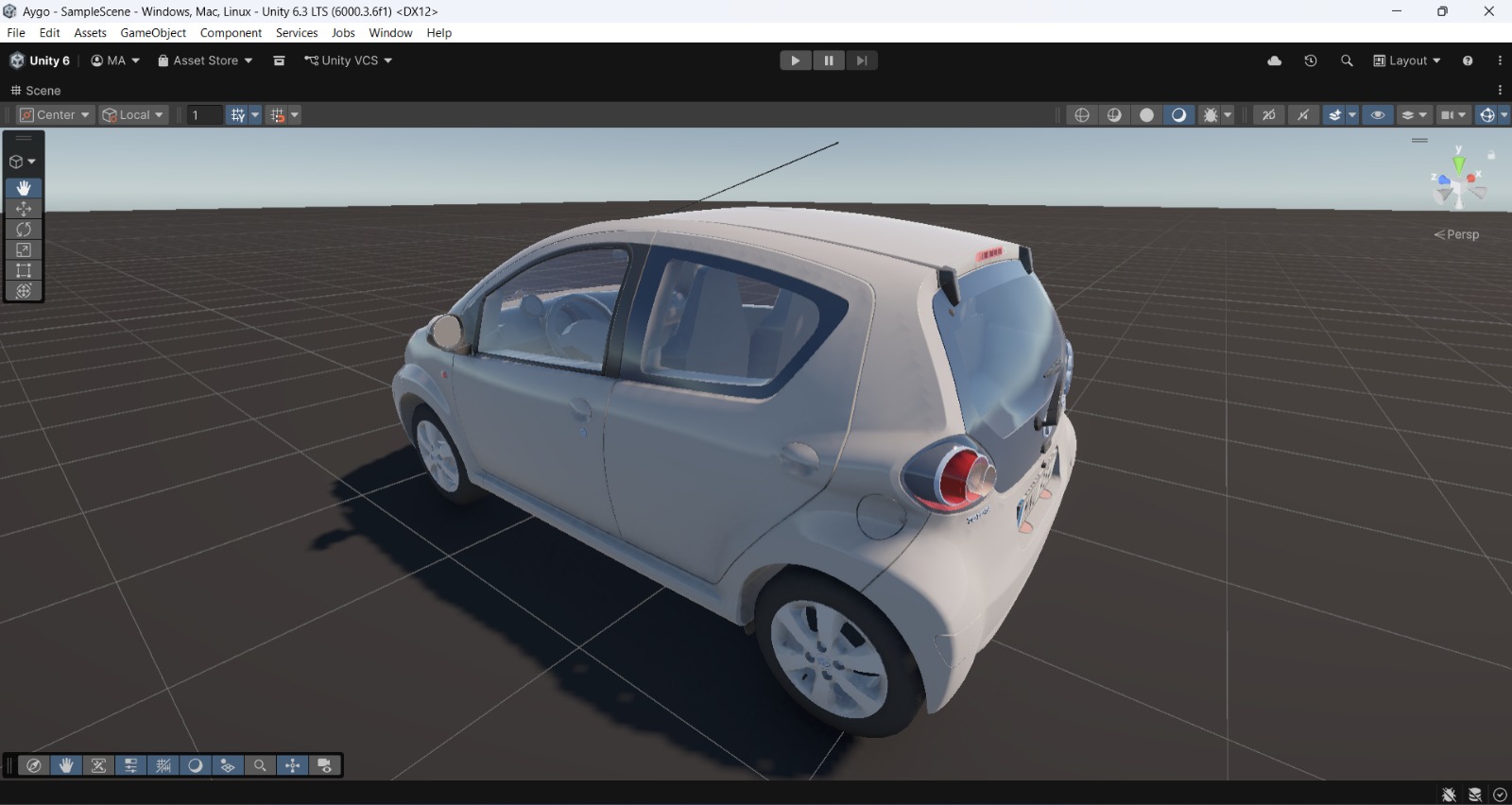Open the Center pivot mode dropdown

tap(56, 115)
